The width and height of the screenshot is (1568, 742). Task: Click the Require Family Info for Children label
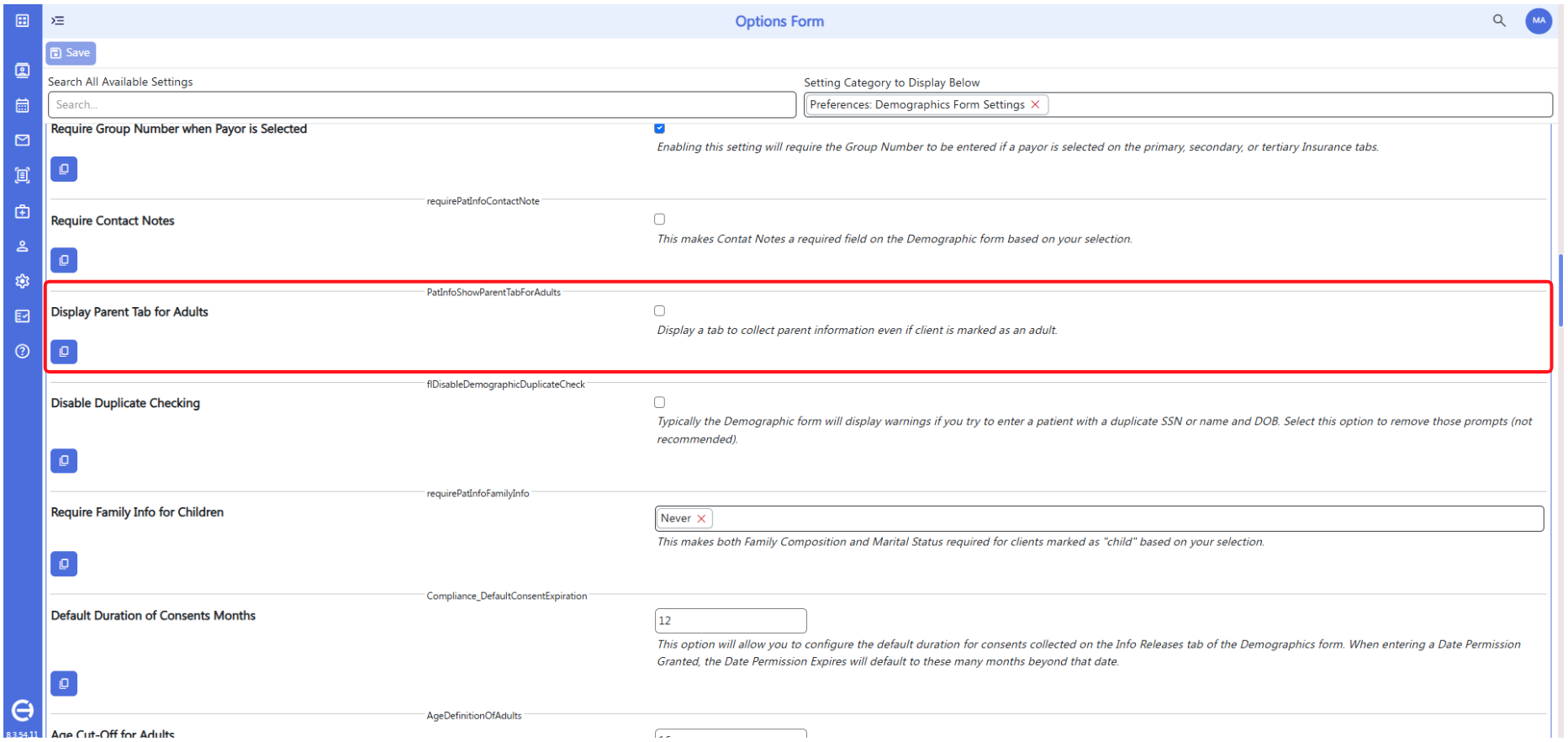(137, 512)
